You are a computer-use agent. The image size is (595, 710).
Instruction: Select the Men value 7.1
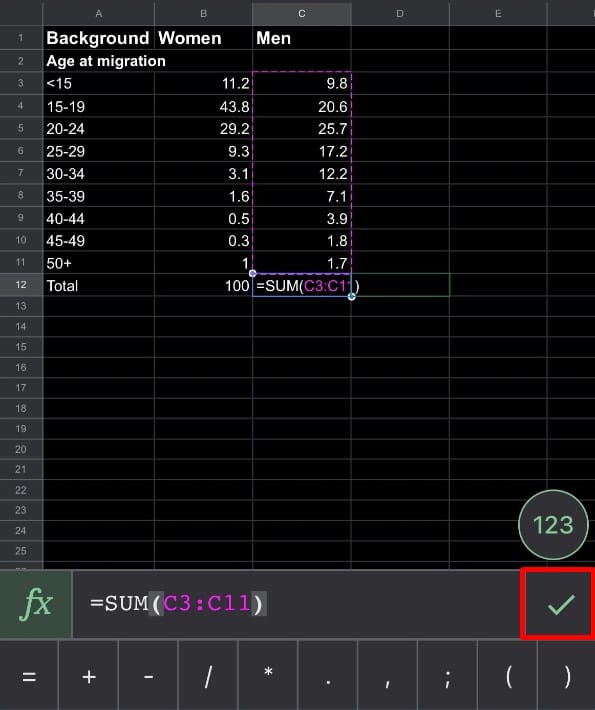302,196
